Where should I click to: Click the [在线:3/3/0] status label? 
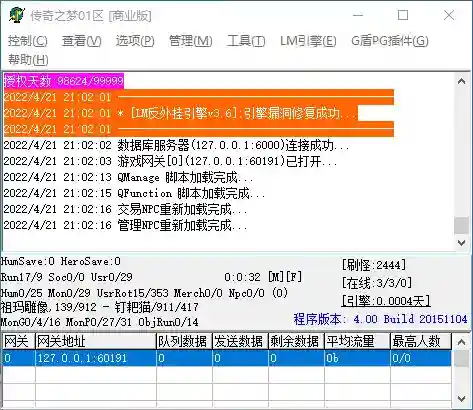click(377, 283)
